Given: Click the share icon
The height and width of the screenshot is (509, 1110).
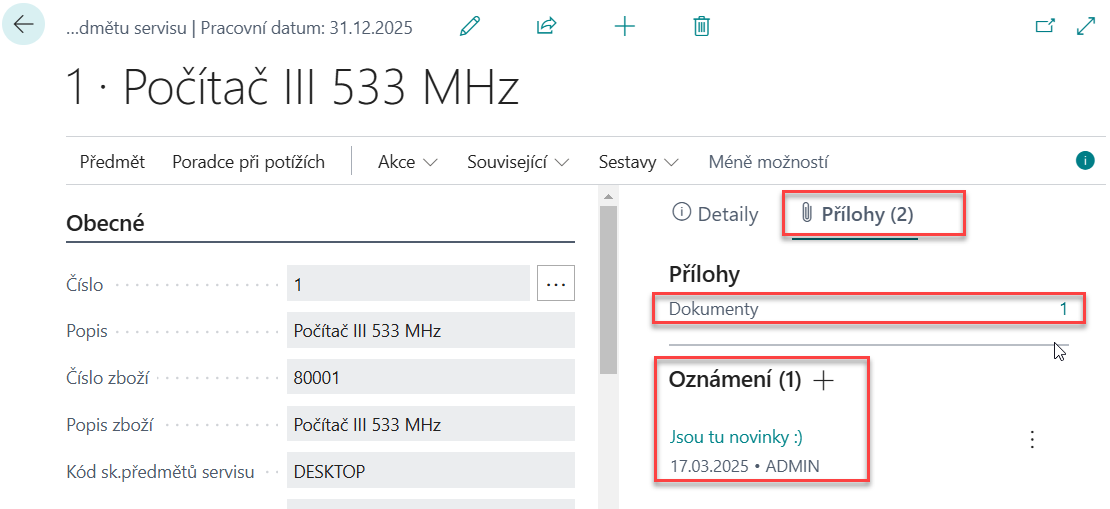Looking at the screenshot, I should pyautogui.click(x=547, y=27).
